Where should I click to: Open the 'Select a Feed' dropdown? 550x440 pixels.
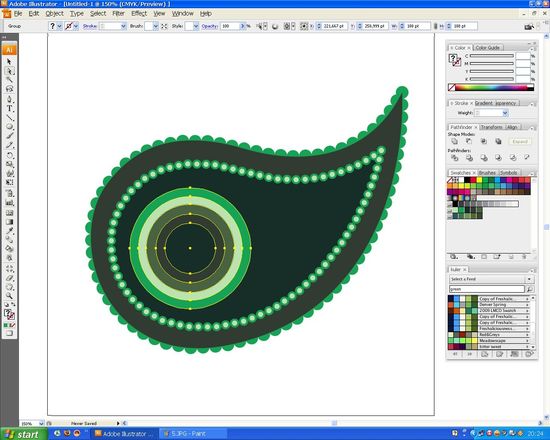(491, 279)
